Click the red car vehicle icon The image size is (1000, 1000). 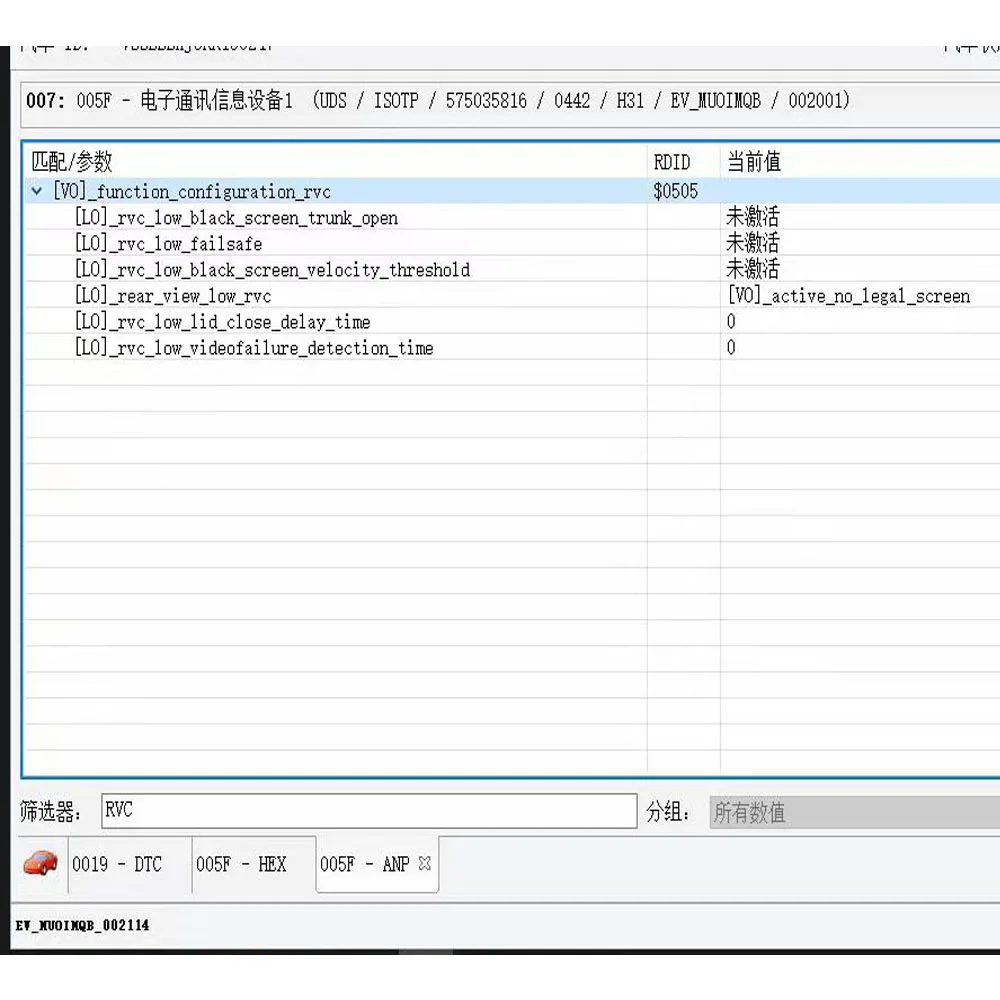tap(40, 863)
